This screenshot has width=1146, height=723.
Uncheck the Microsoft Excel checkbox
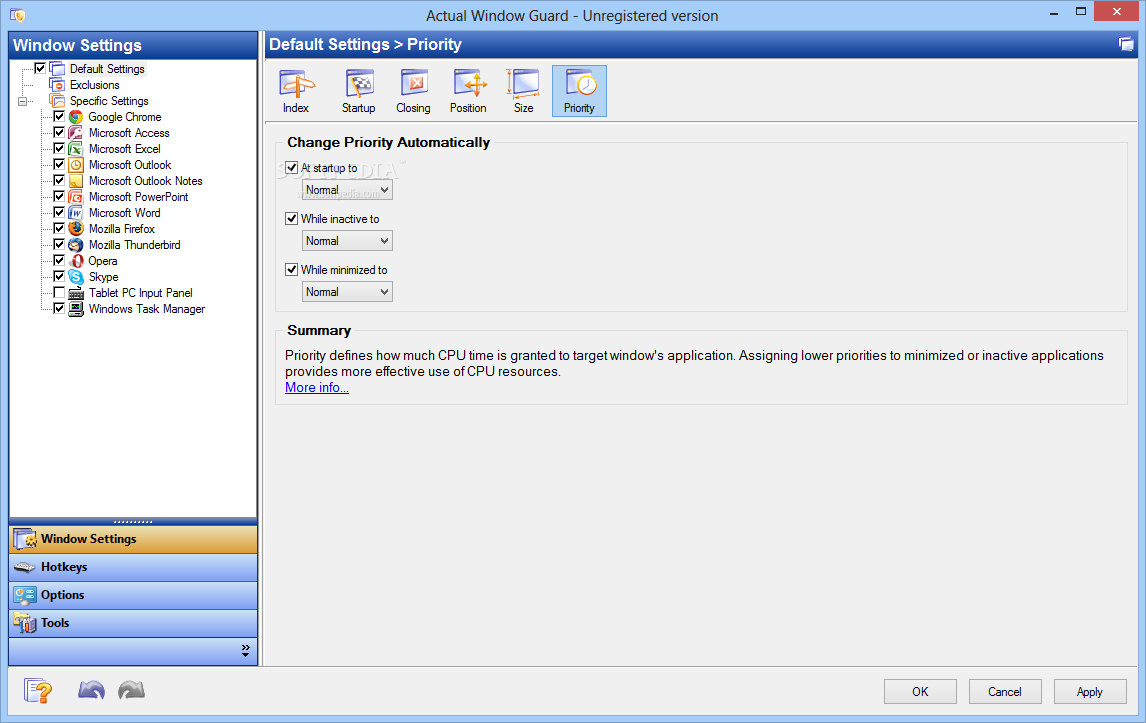coord(59,148)
